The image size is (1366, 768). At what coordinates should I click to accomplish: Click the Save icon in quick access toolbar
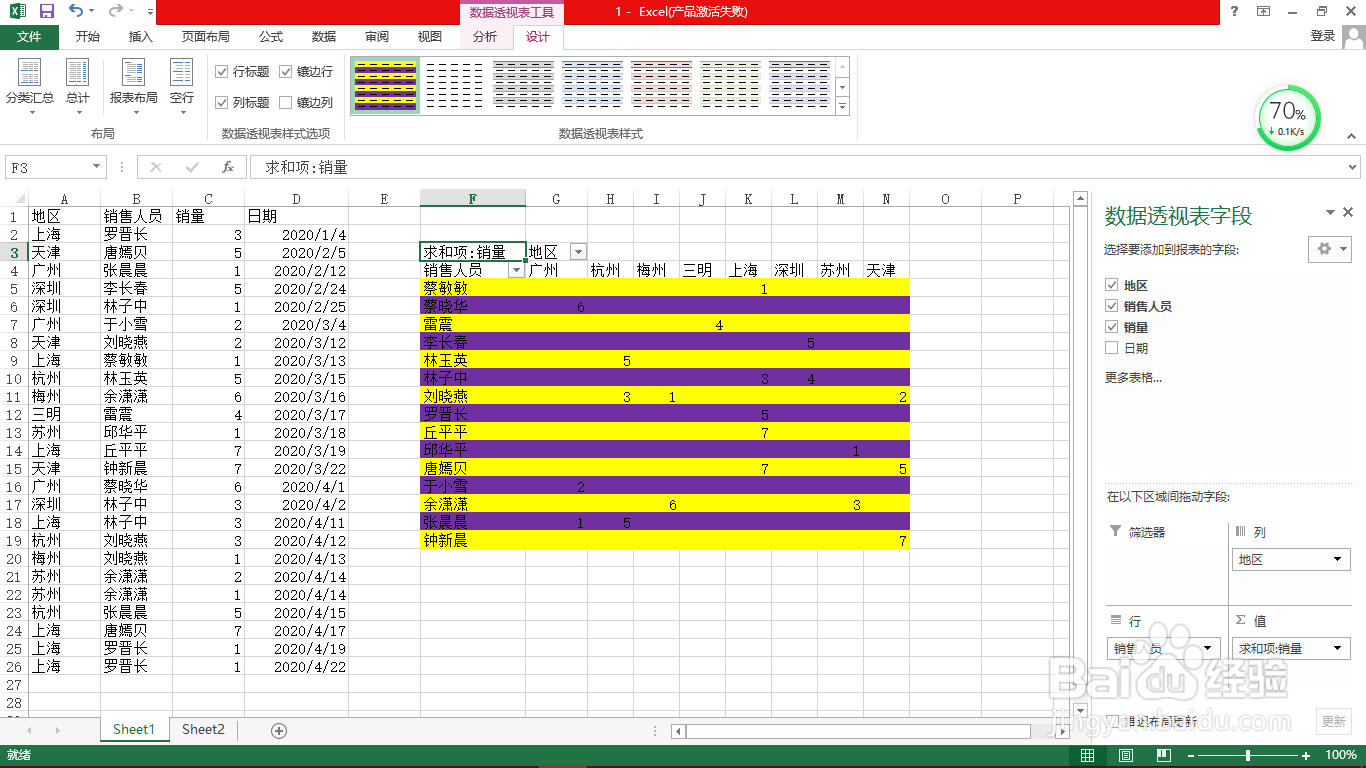[47, 12]
